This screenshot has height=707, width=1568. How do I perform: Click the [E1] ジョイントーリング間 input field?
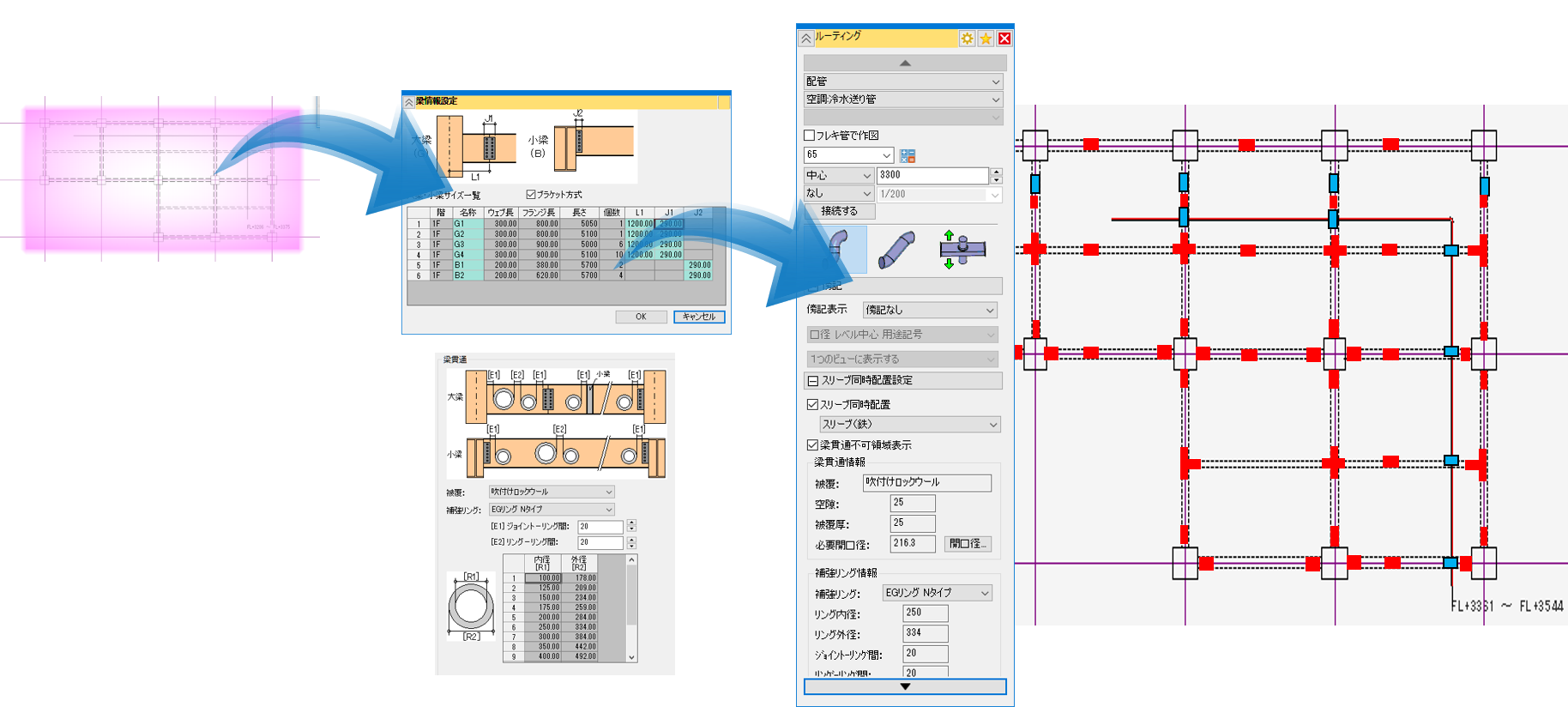[600, 527]
